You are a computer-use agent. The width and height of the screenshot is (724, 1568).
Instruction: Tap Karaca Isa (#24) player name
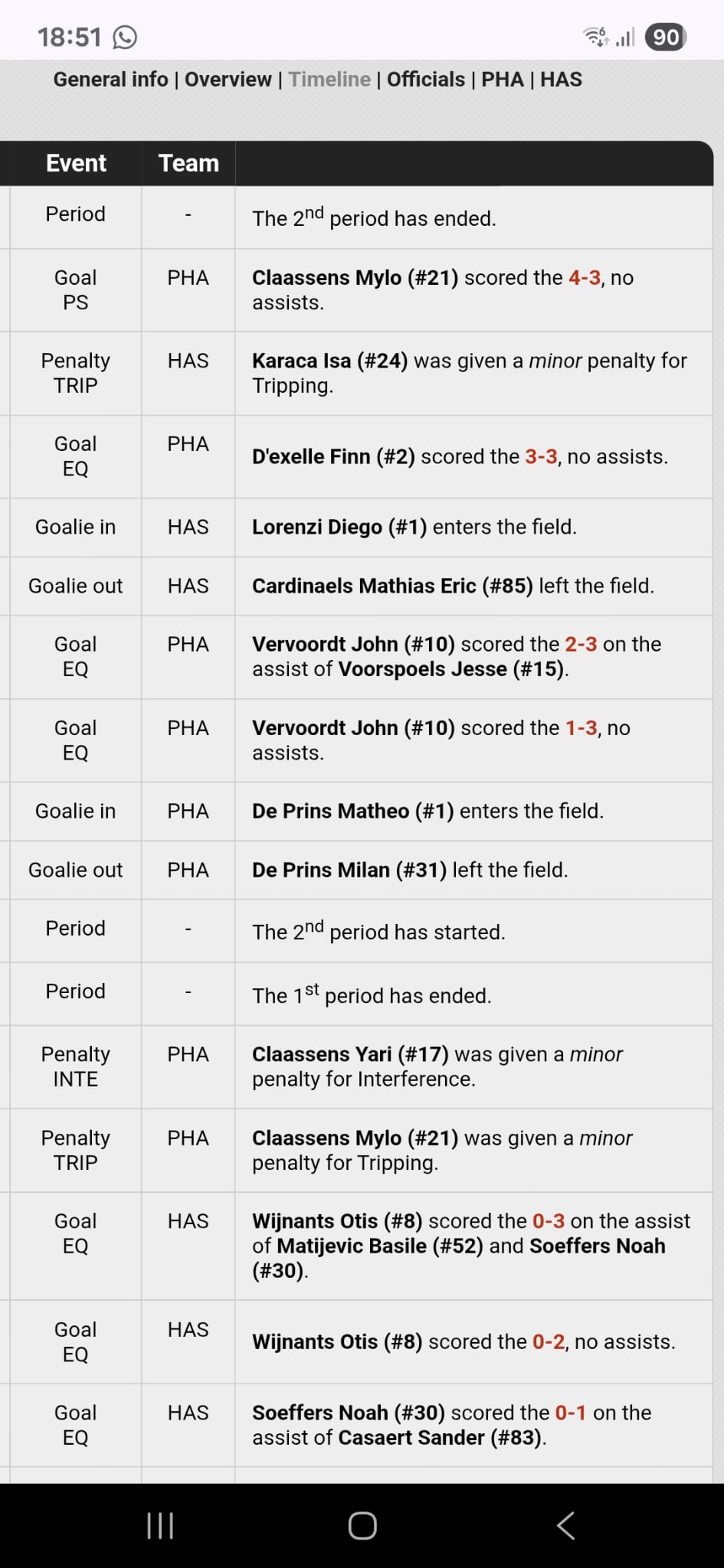(329, 361)
